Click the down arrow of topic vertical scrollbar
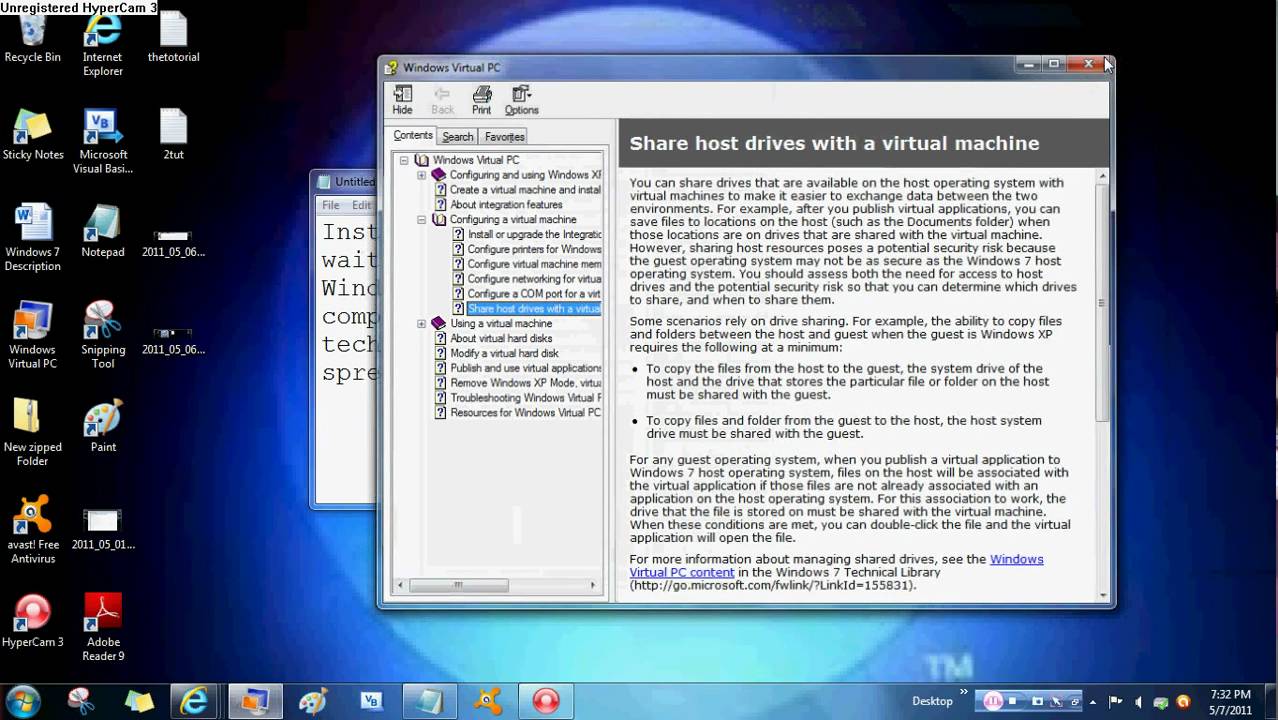The image size is (1278, 720). (x=1103, y=595)
